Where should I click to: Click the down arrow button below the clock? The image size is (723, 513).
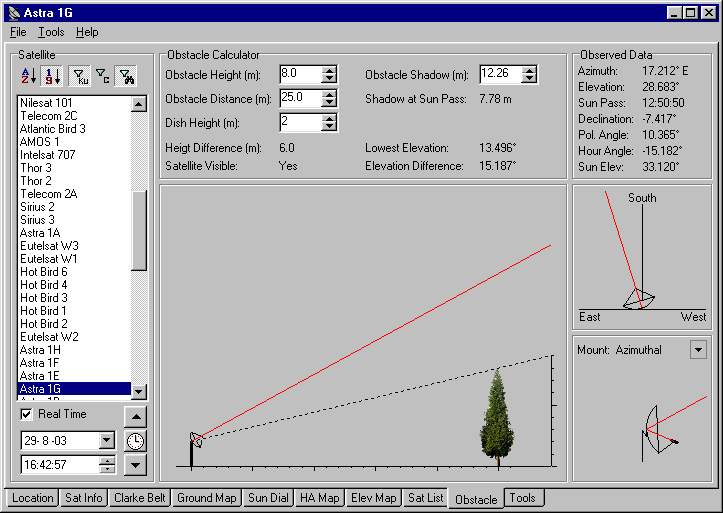tap(136, 465)
